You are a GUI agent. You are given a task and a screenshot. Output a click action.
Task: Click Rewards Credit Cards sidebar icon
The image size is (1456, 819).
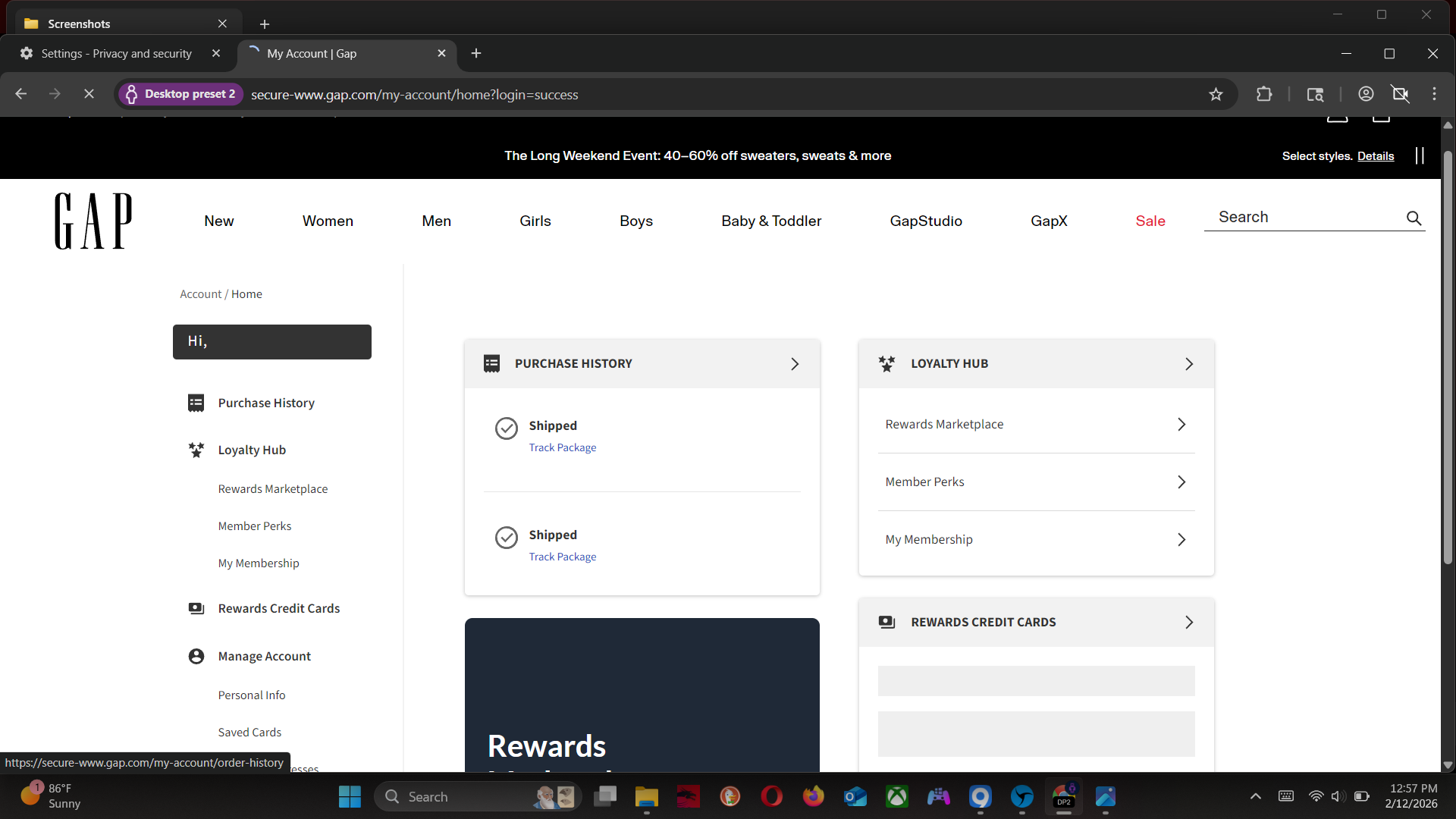click(196, 608)
